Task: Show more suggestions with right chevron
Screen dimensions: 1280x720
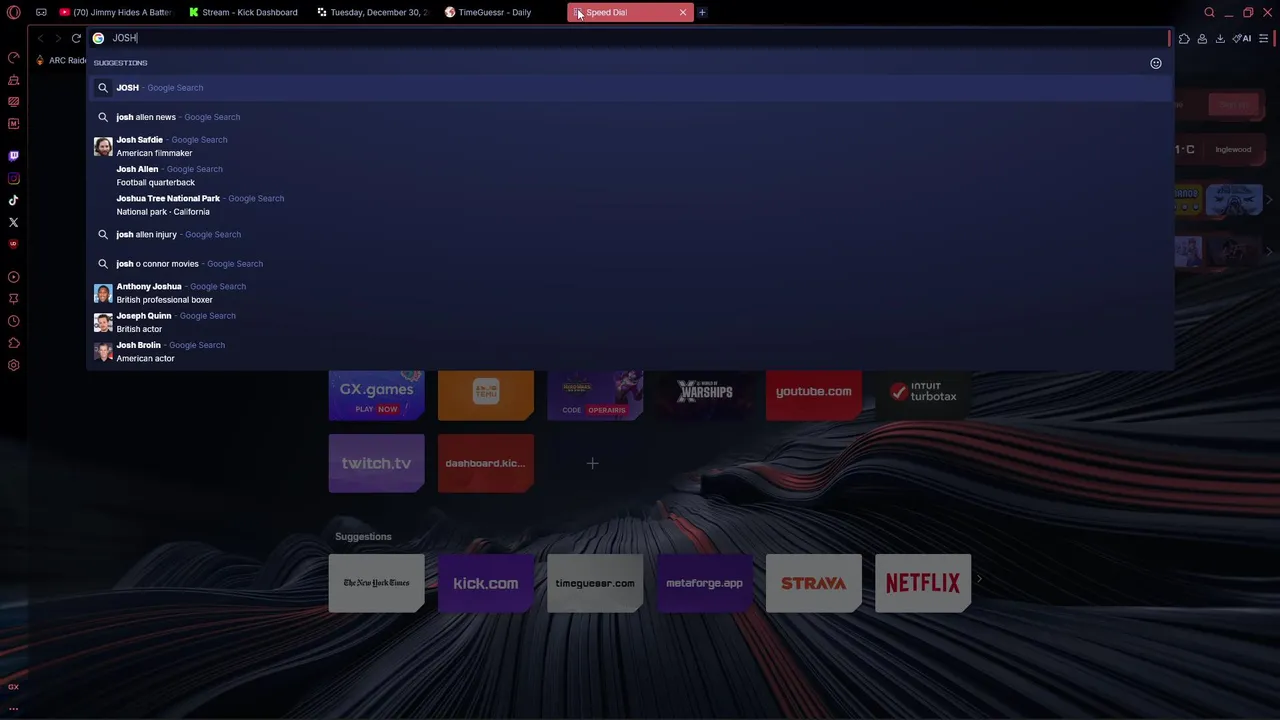Action: pyautogui.click(x=979, y=579)
